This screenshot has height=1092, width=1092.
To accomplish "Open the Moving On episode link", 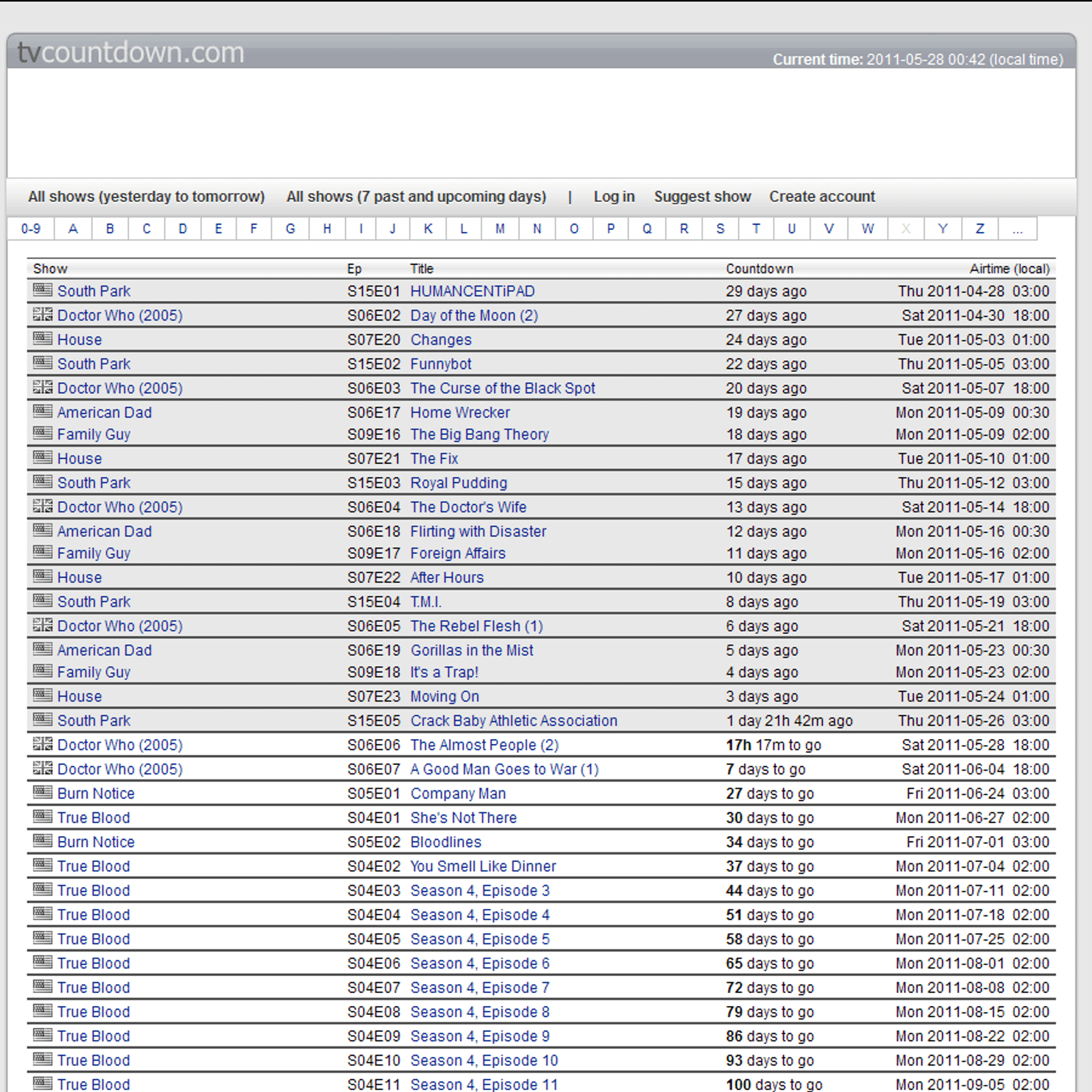I will [444, 697].
